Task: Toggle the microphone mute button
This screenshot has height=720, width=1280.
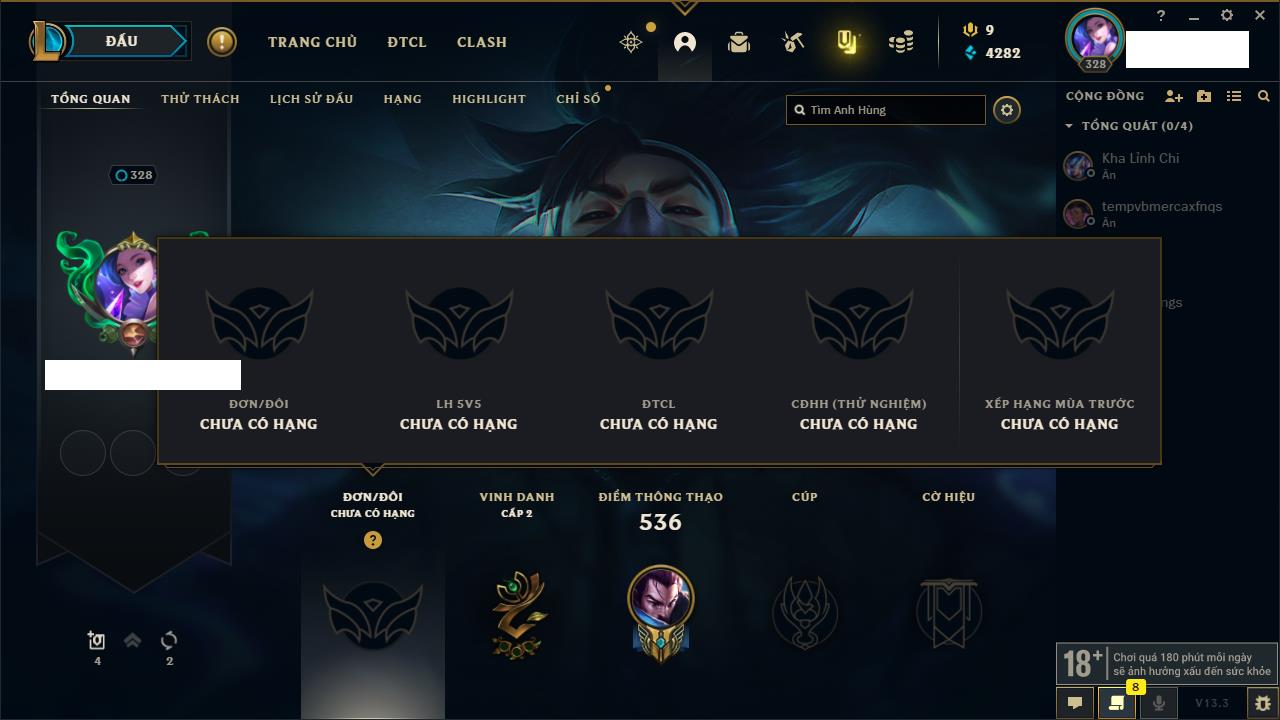Action: pos(1158,703)
